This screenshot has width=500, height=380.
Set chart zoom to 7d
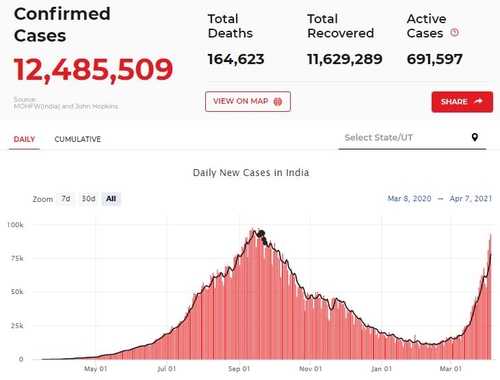(x=66, y=199)
